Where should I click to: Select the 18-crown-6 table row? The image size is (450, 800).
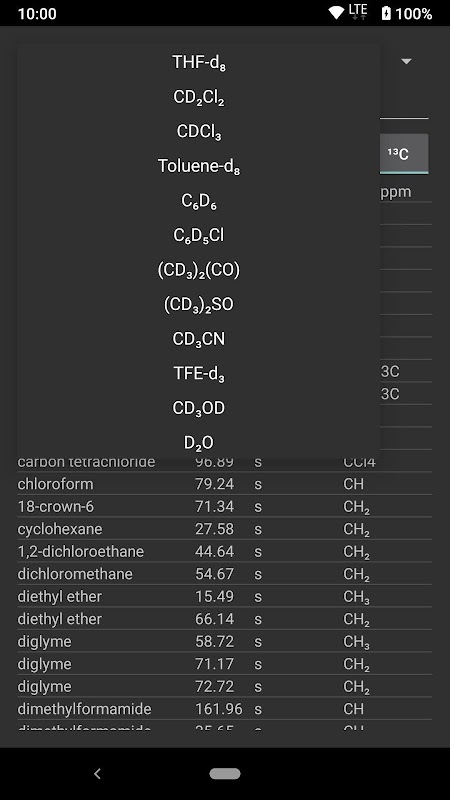point(224,506)
